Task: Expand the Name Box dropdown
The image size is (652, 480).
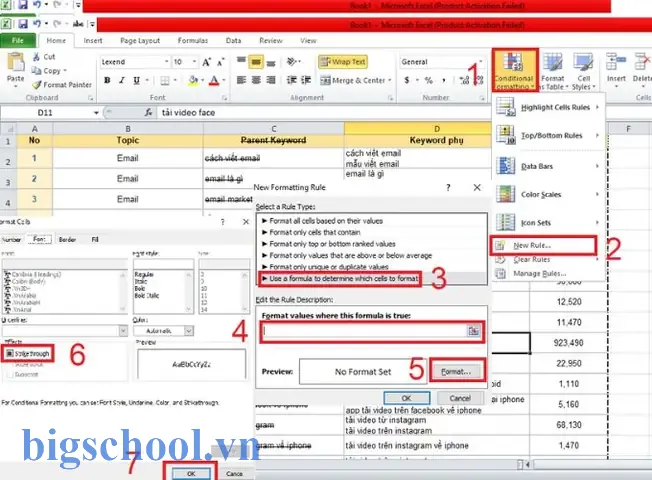Action: point(96,112)
